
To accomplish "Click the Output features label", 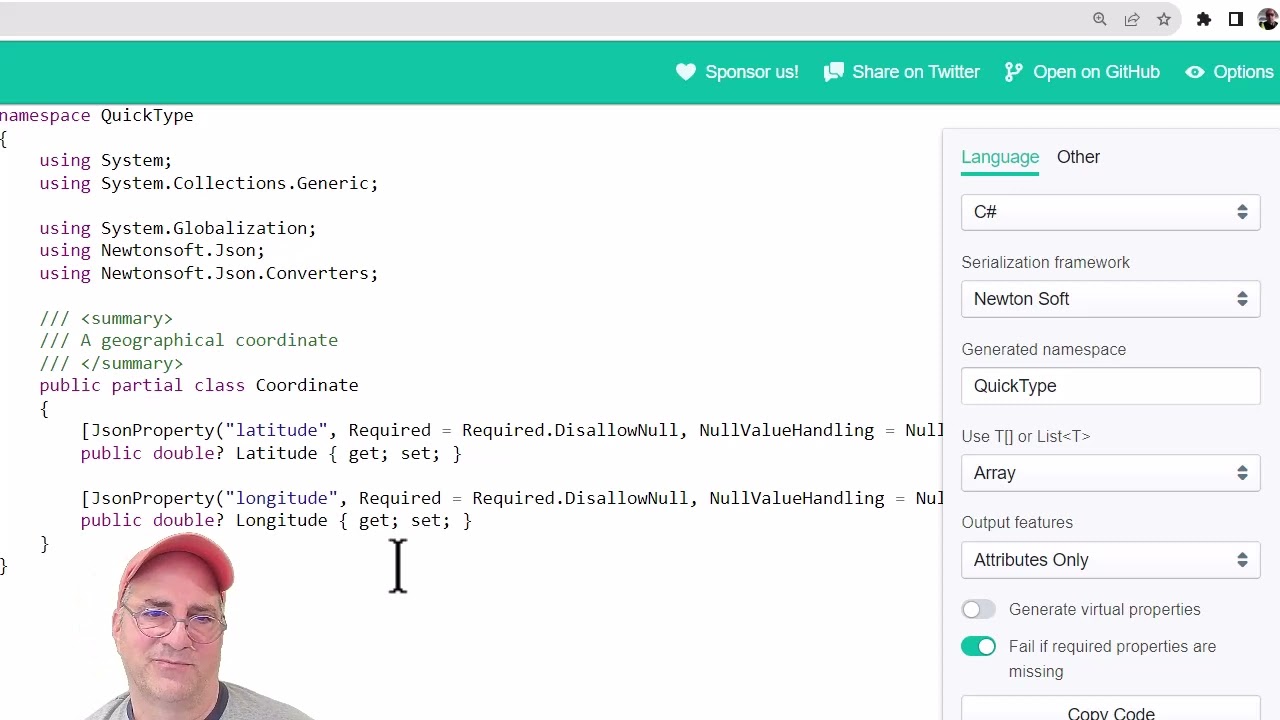I will click(1017, 522).
